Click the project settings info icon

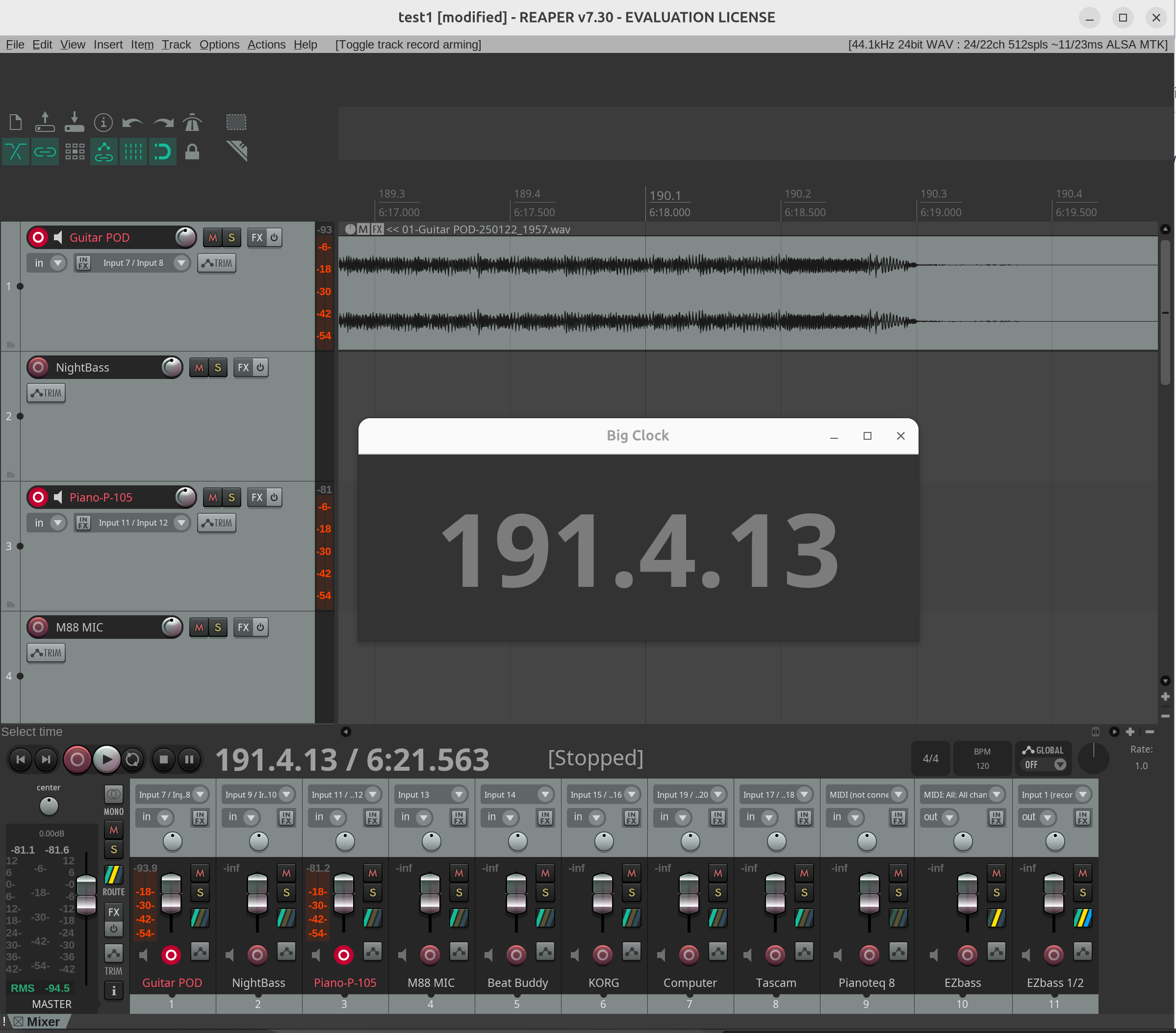pos(103,122)
